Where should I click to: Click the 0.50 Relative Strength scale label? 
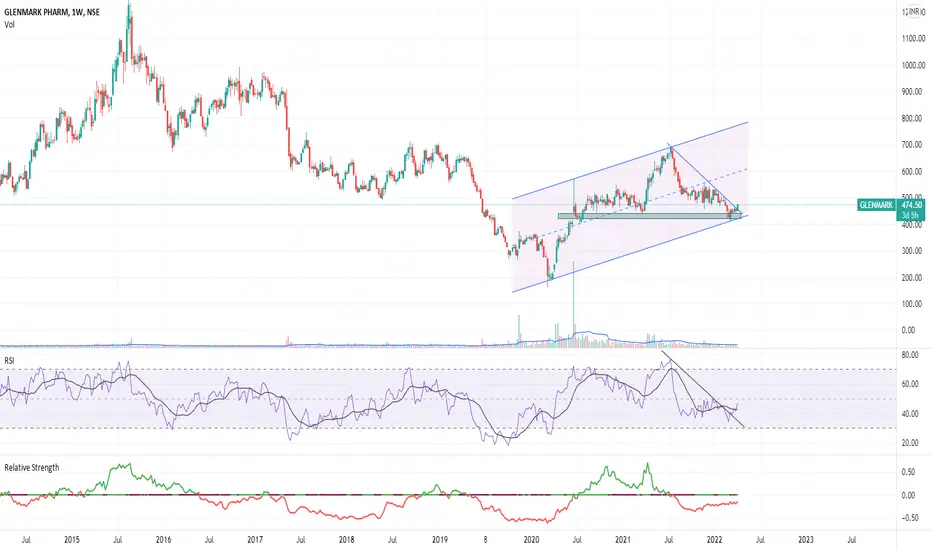pos(908,472)
